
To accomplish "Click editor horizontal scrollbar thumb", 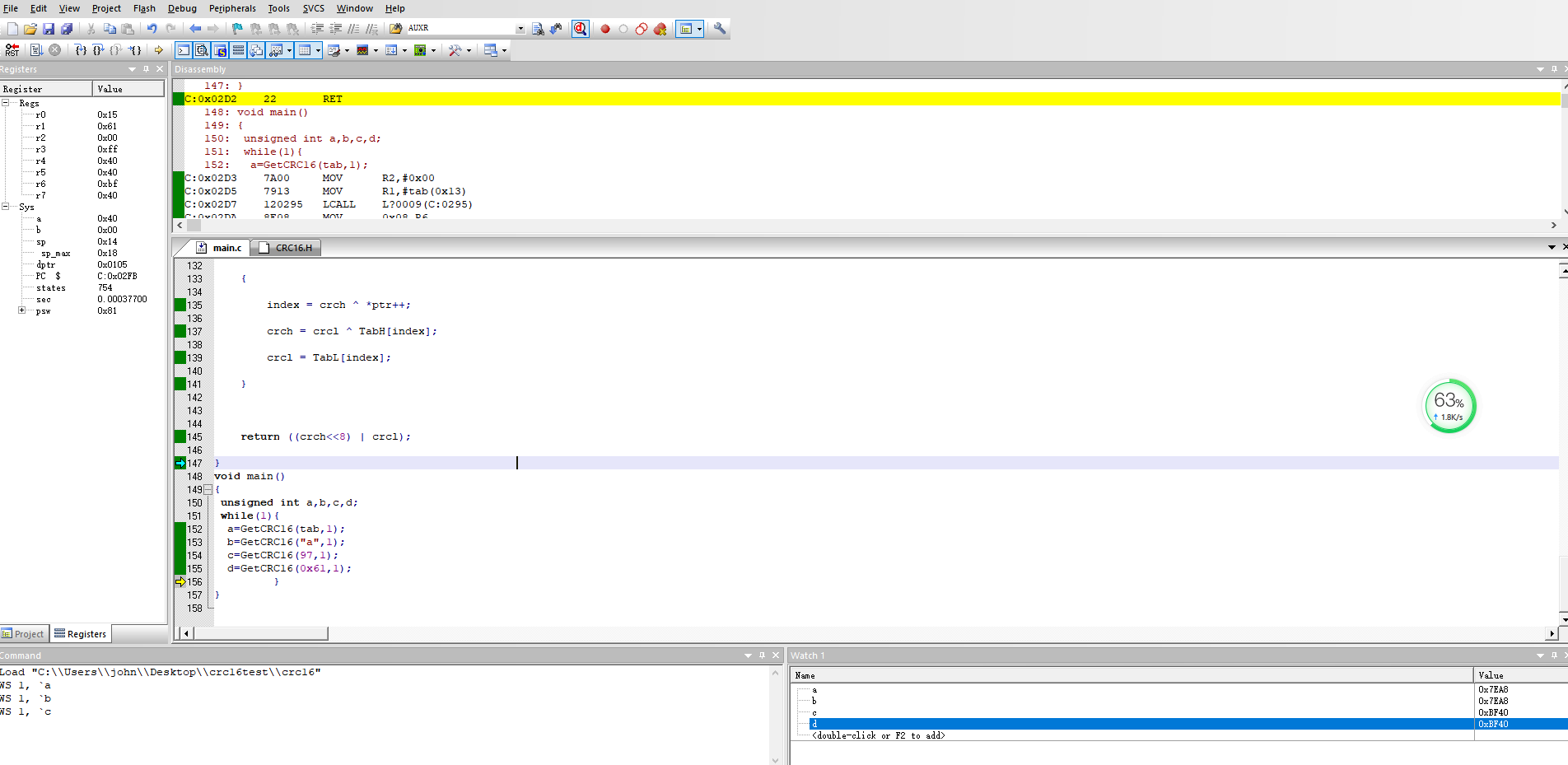I will tap(261, 633).
